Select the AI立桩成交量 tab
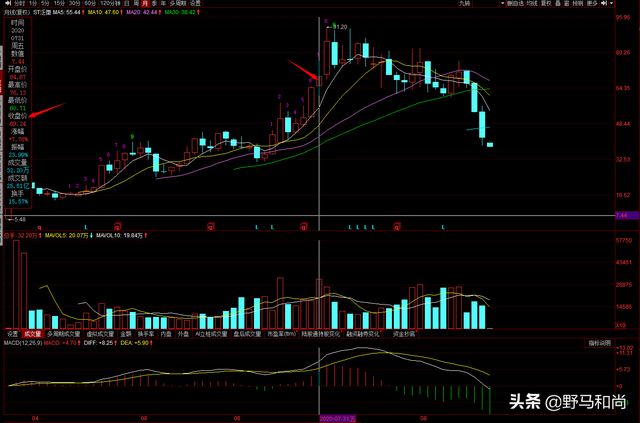 pos(211,334)
